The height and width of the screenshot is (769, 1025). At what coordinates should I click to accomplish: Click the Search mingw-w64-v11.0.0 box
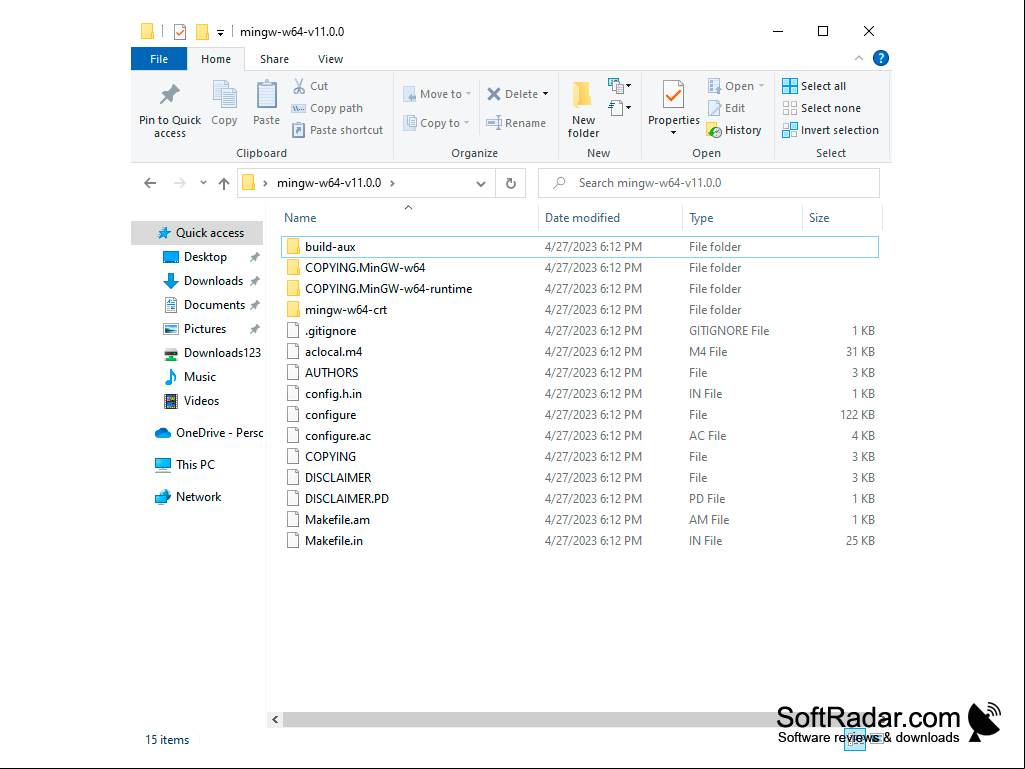pyautogui.click(x=709, y=183)
